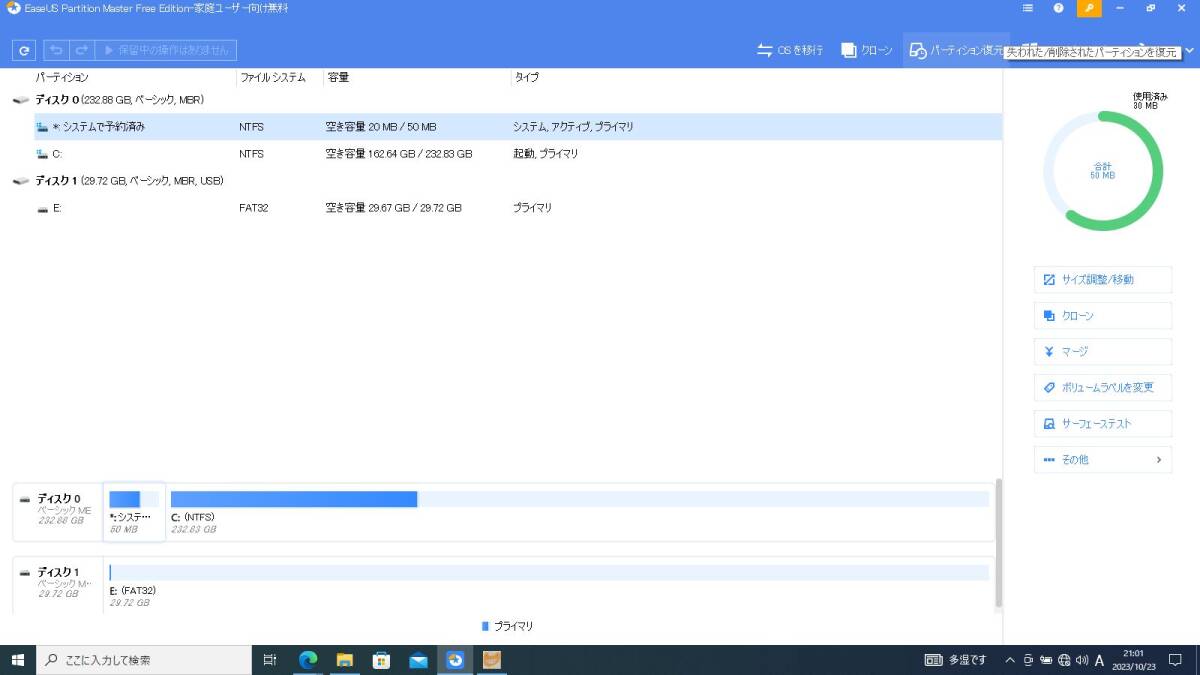This screenshot has height=675, width=1200.
Task: Collapse the ディスク 0 group in list
Action: tap(21, 100)
